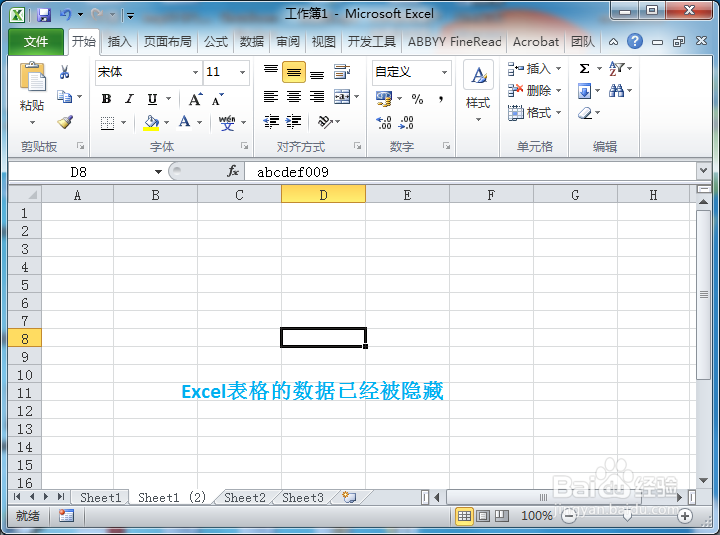
Task: Select the Page Break Preview button
Action: 502,516
